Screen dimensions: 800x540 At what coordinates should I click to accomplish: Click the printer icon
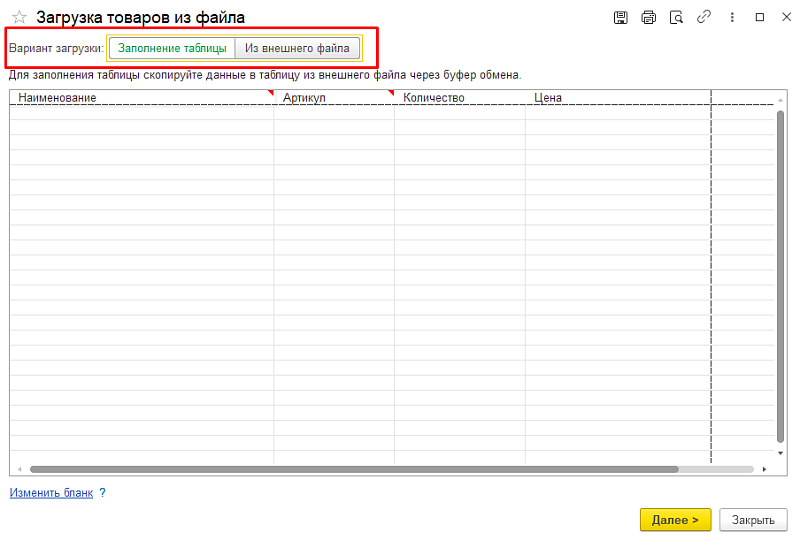648,18
